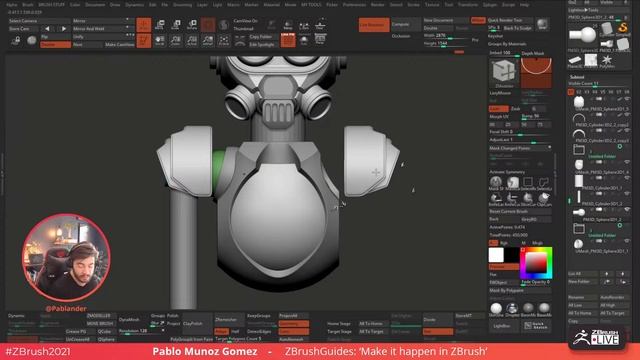Select the black secondary color swatch

point(511,255)
